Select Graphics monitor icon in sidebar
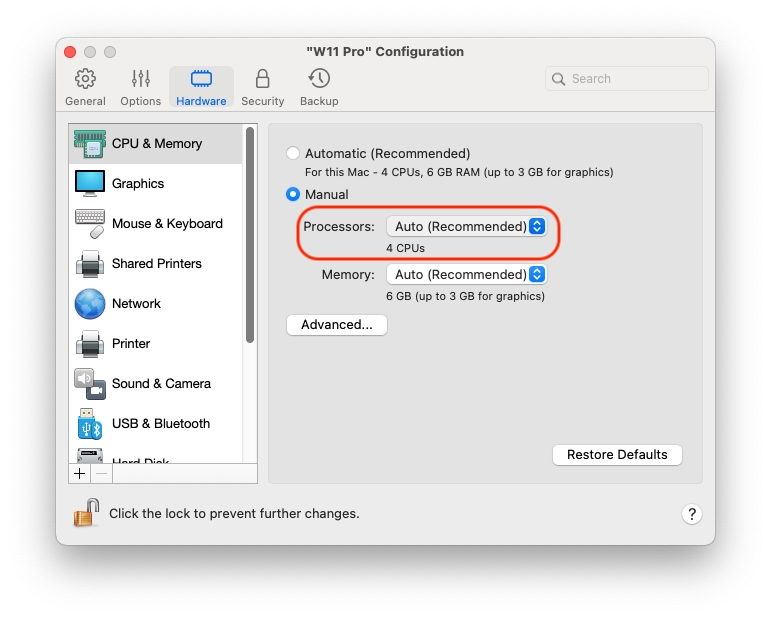The width and height of the screenshot is (771, 619). click(x=89, y=184)
